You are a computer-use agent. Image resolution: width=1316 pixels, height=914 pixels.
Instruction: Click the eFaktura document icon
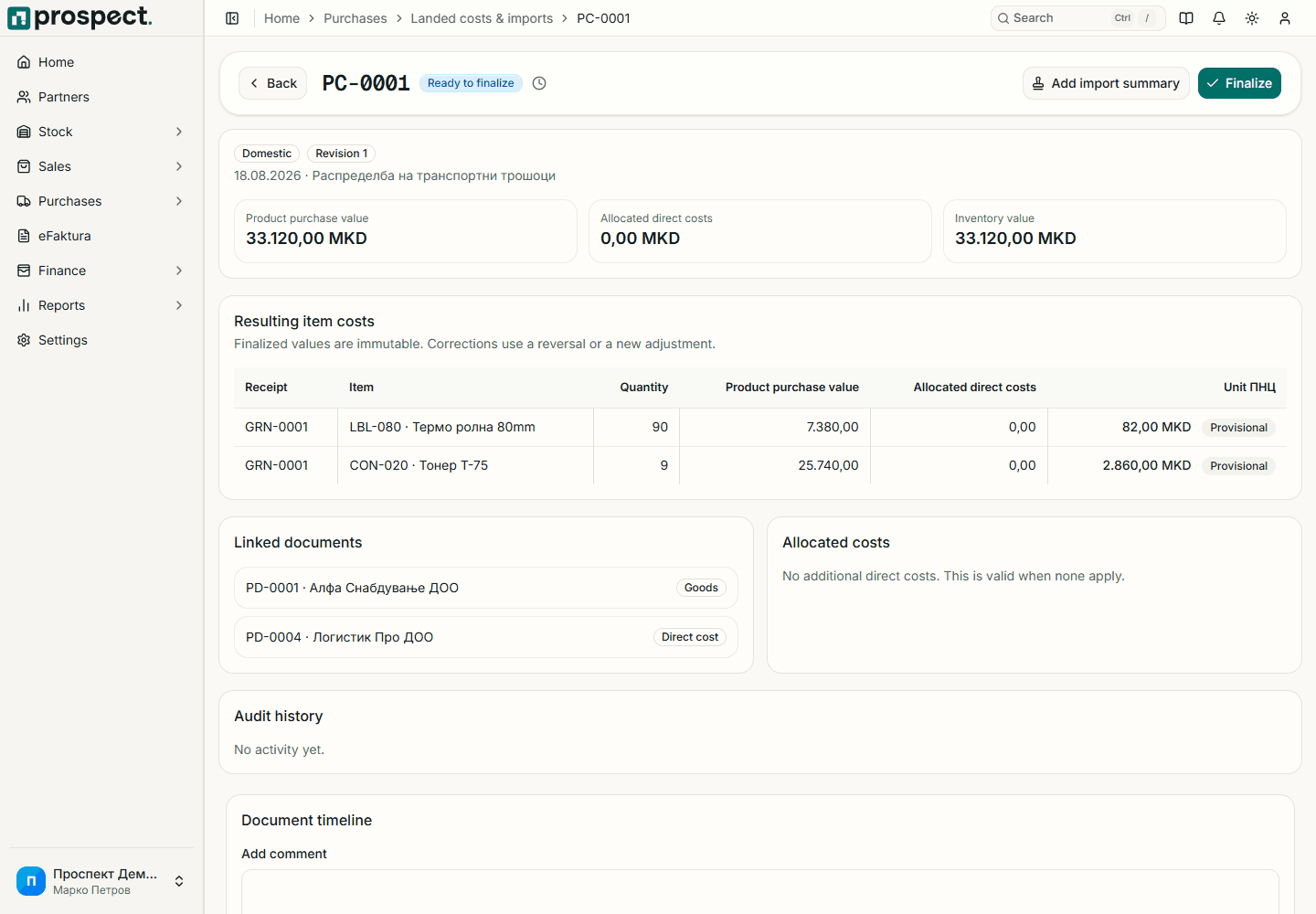tap(24, 236)
